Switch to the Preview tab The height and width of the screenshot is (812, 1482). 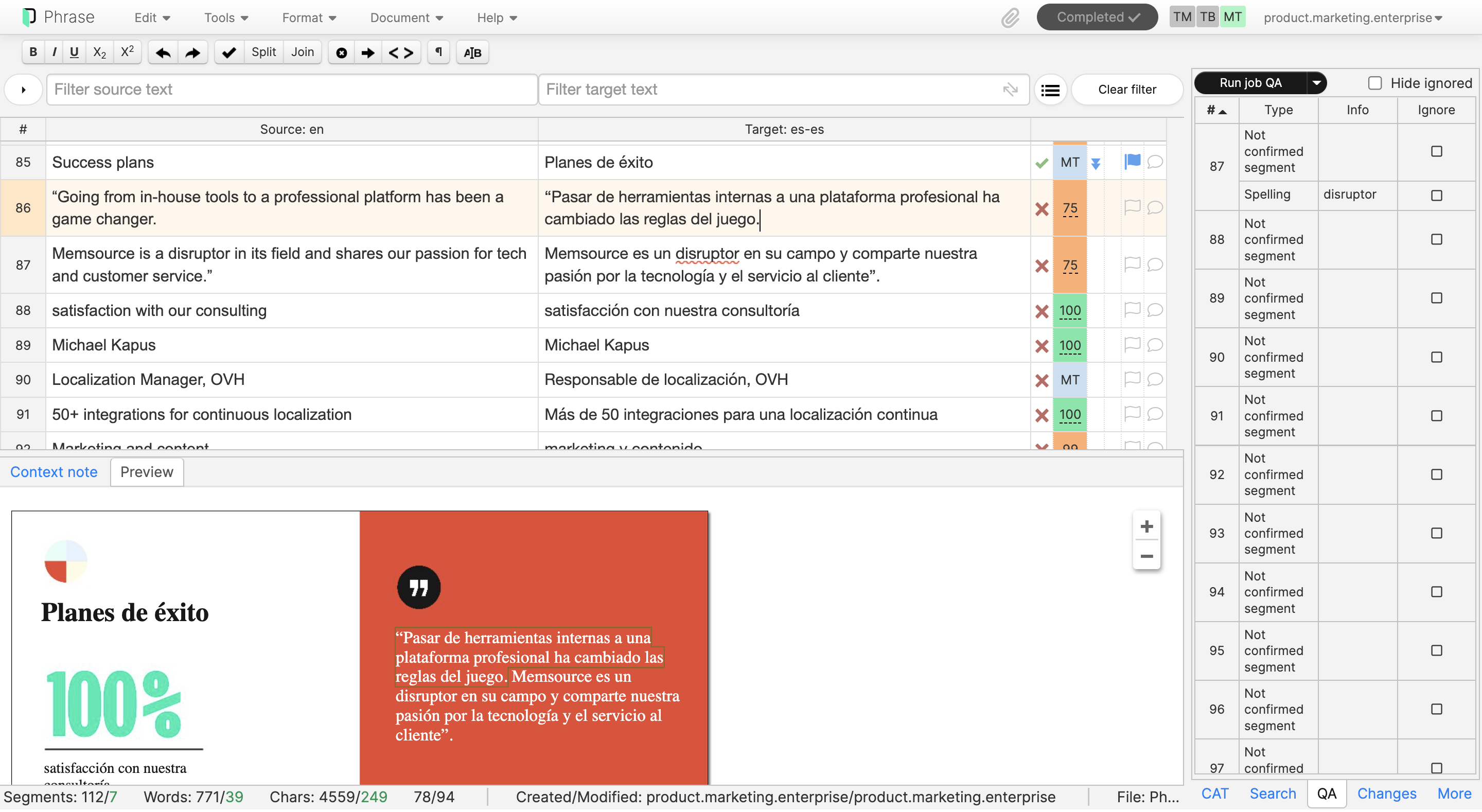click(147, 472)
